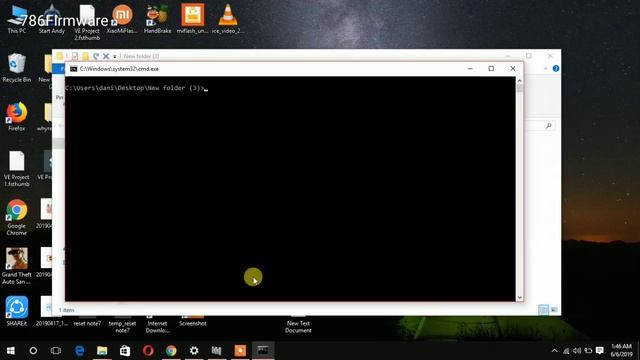640x360 pixels.
Task: Switch to the cmd.exe taskbar button
Action: click(263, 351)
